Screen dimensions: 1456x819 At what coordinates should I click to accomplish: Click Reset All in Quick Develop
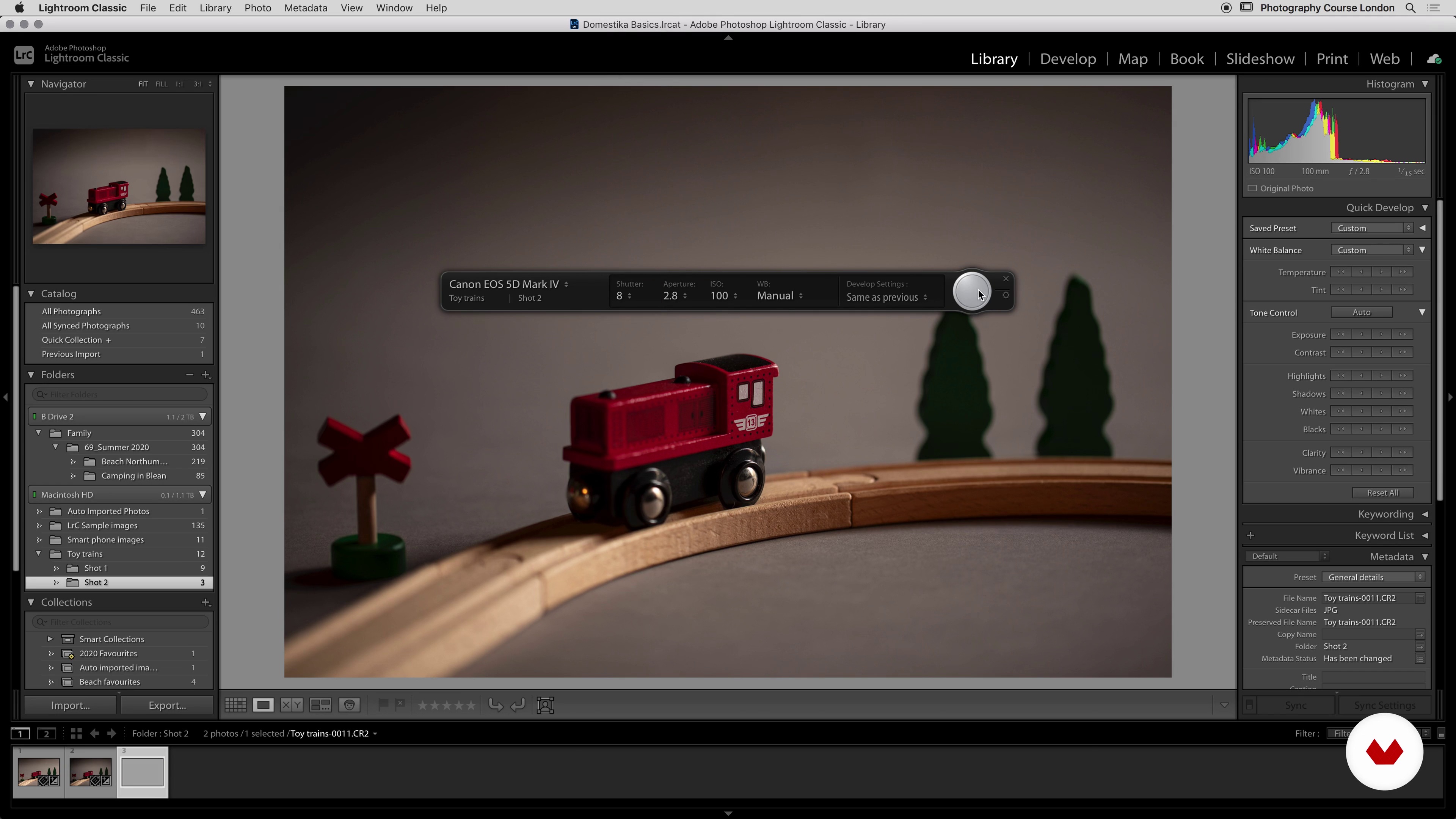click(x=1382, y=492)
